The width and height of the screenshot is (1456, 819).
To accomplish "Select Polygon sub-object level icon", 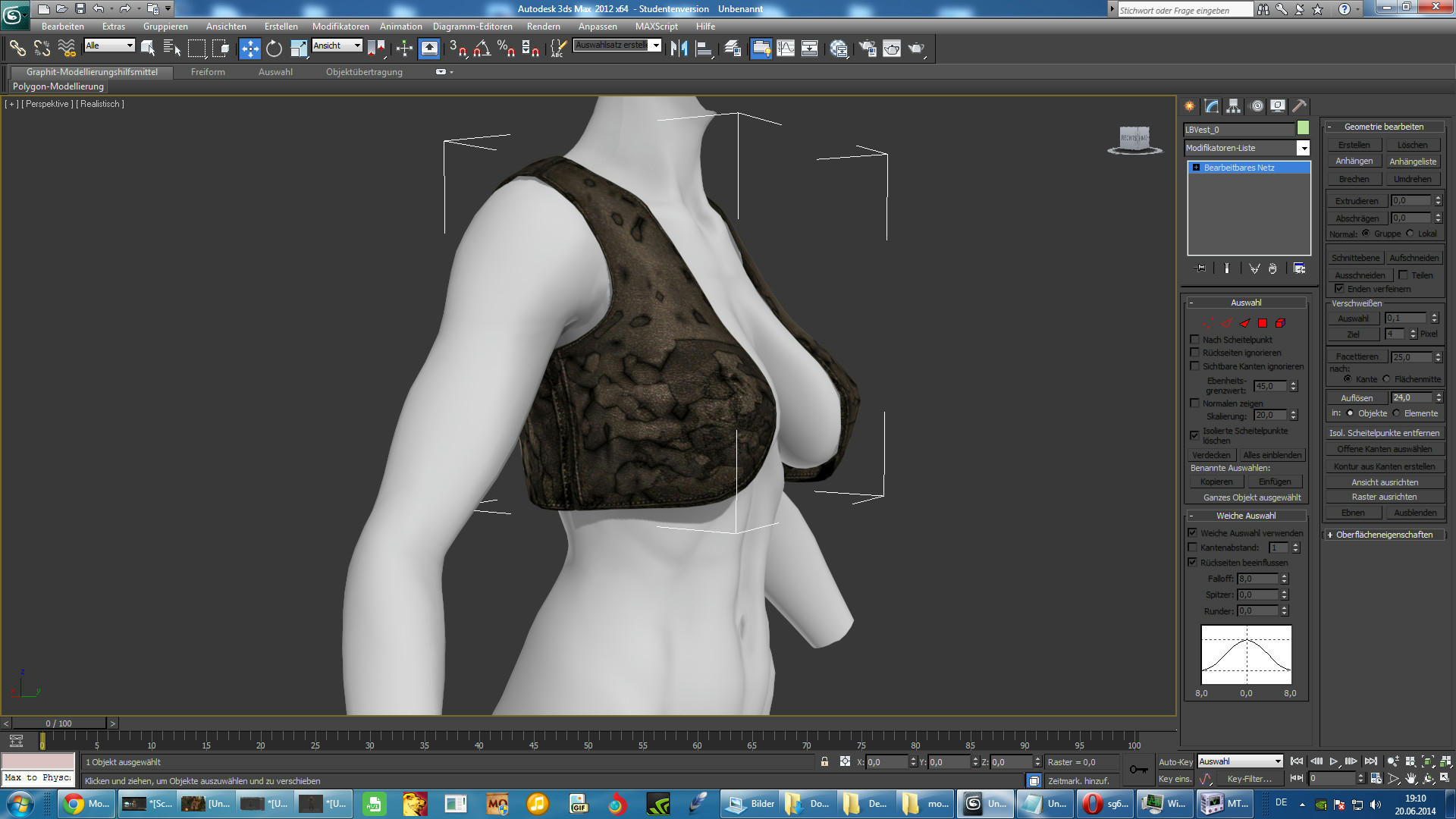I will pos(1263,323).
